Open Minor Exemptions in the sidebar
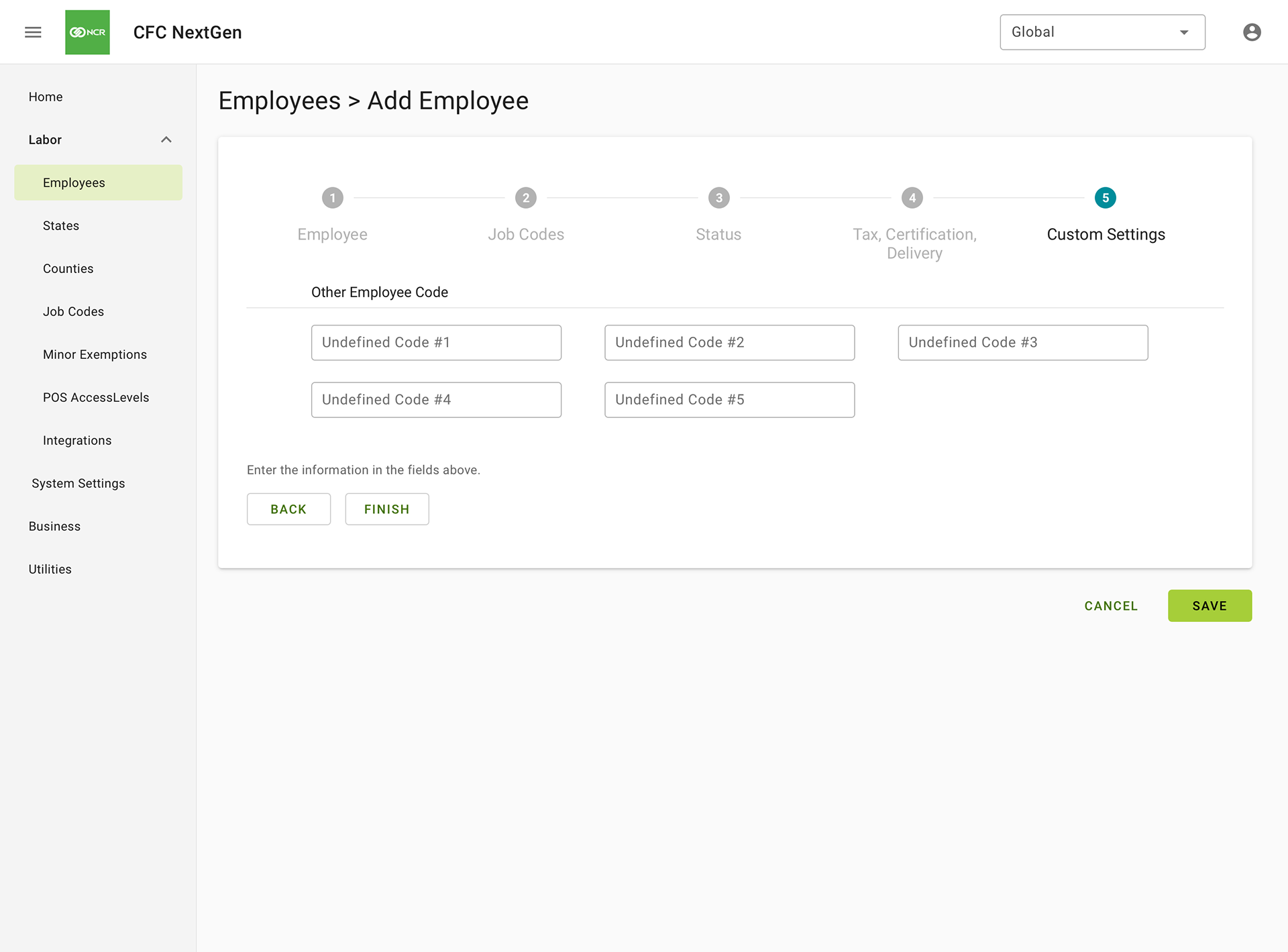Image resolution: width=1288 pixels, height=952 pixels. pos(95,354)
